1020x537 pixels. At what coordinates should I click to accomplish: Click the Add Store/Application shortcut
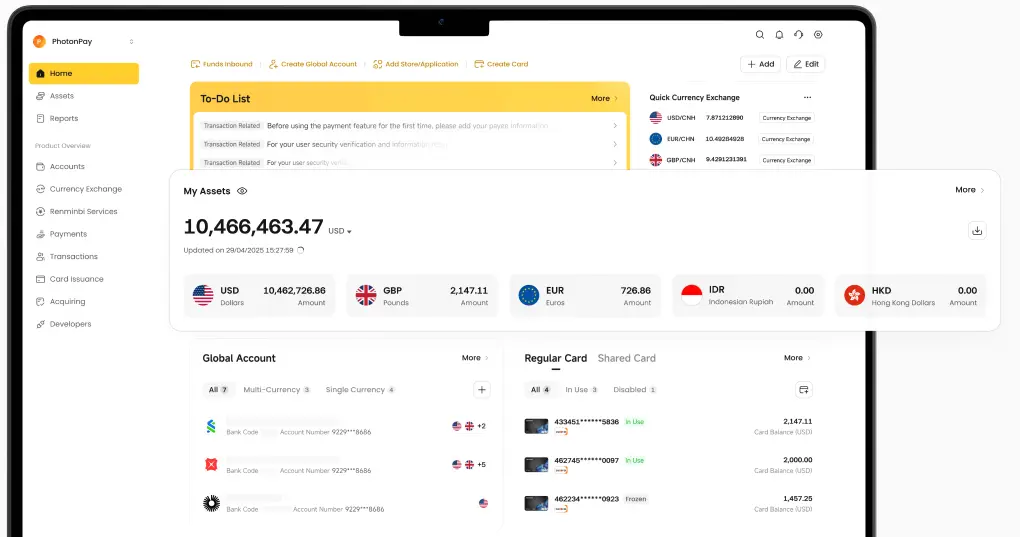[x=416, y=64]
